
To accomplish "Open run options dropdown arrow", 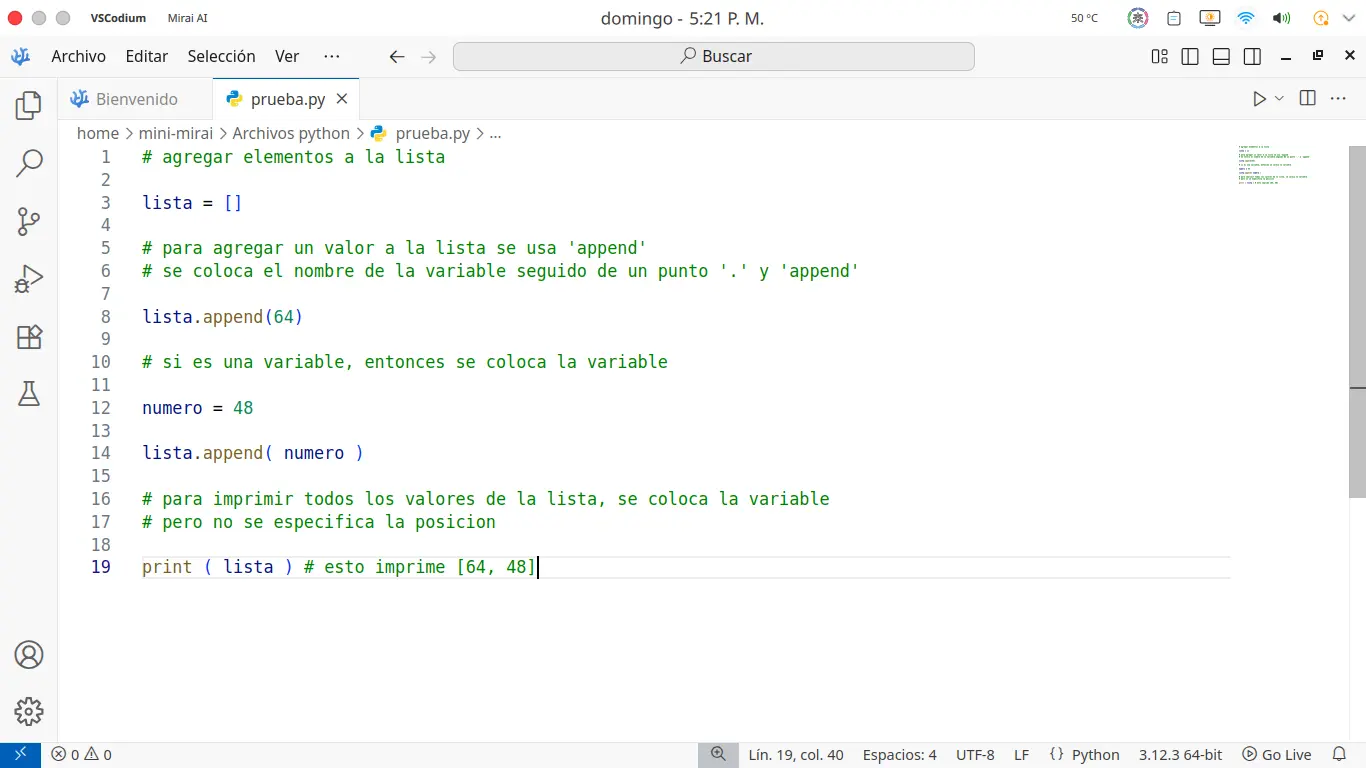I will [1279, 99].
